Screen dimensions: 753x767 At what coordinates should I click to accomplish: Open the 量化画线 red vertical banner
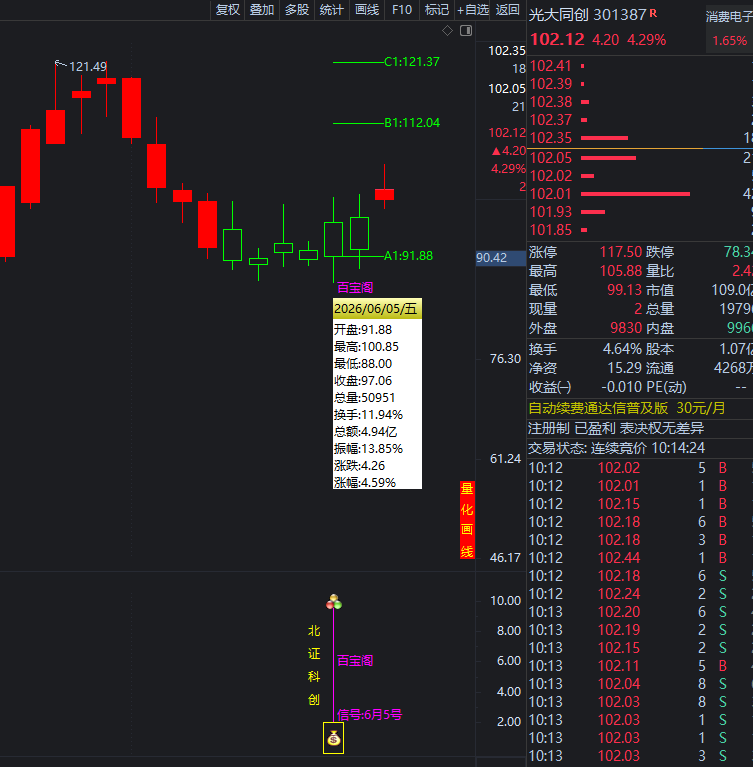point(467,519)
